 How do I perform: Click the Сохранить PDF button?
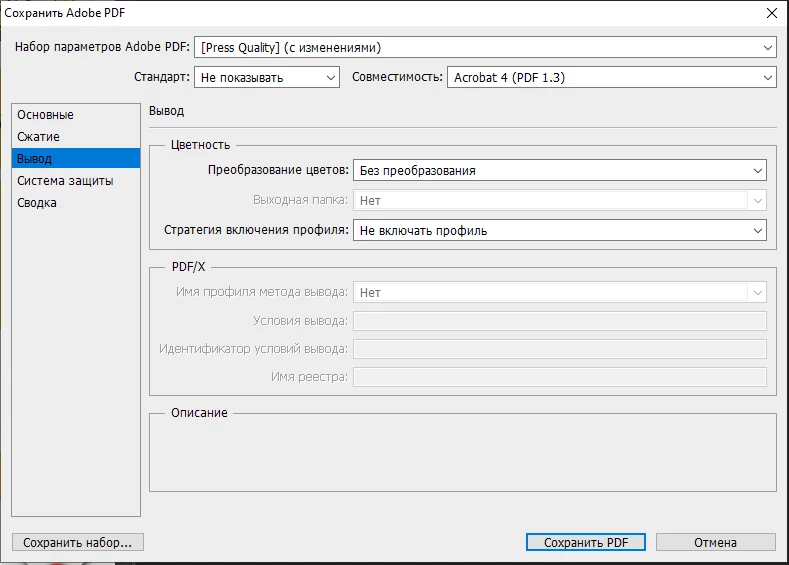tap(586, 542)
